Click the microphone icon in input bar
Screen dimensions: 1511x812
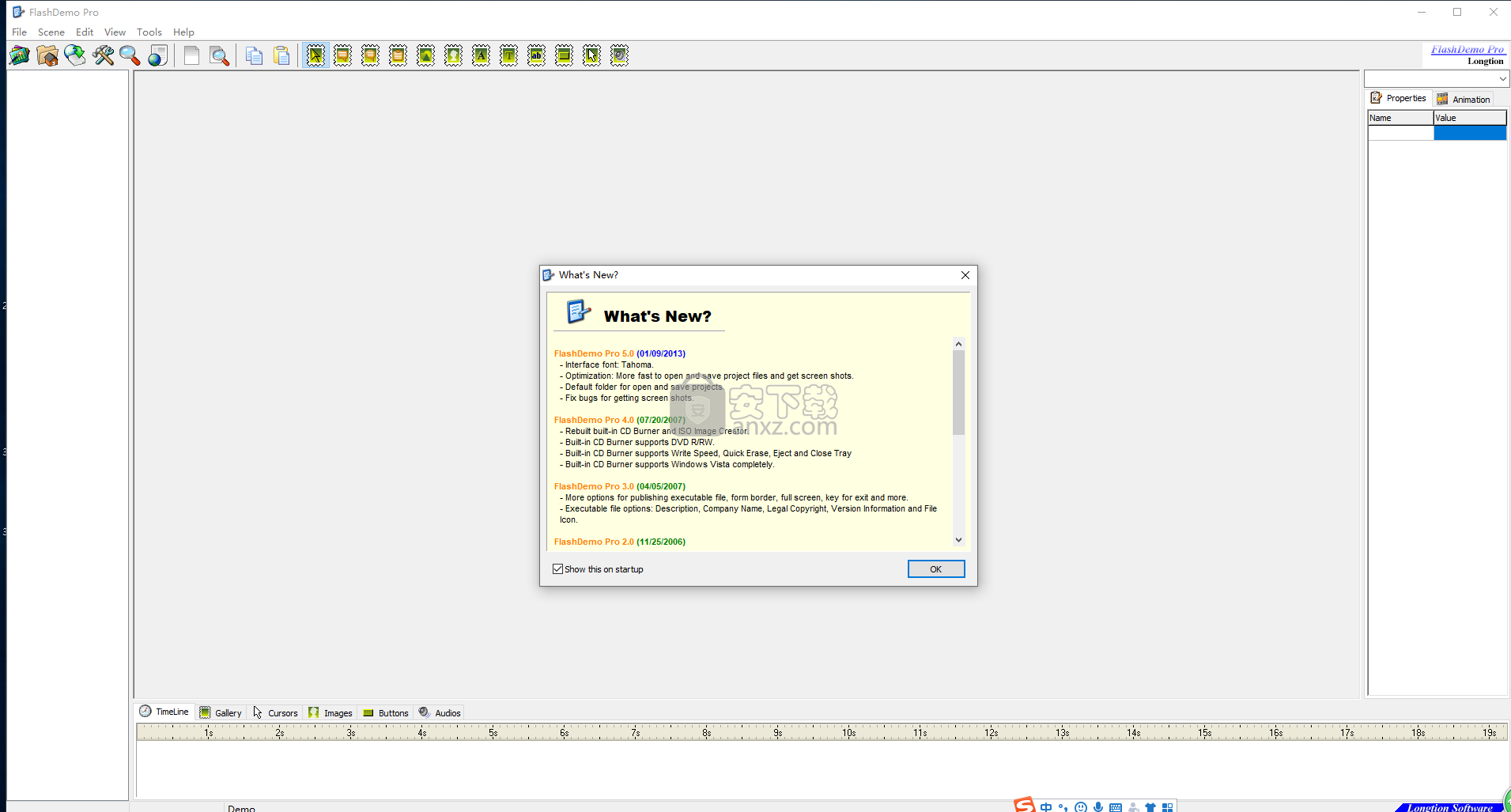(1098, 807)
